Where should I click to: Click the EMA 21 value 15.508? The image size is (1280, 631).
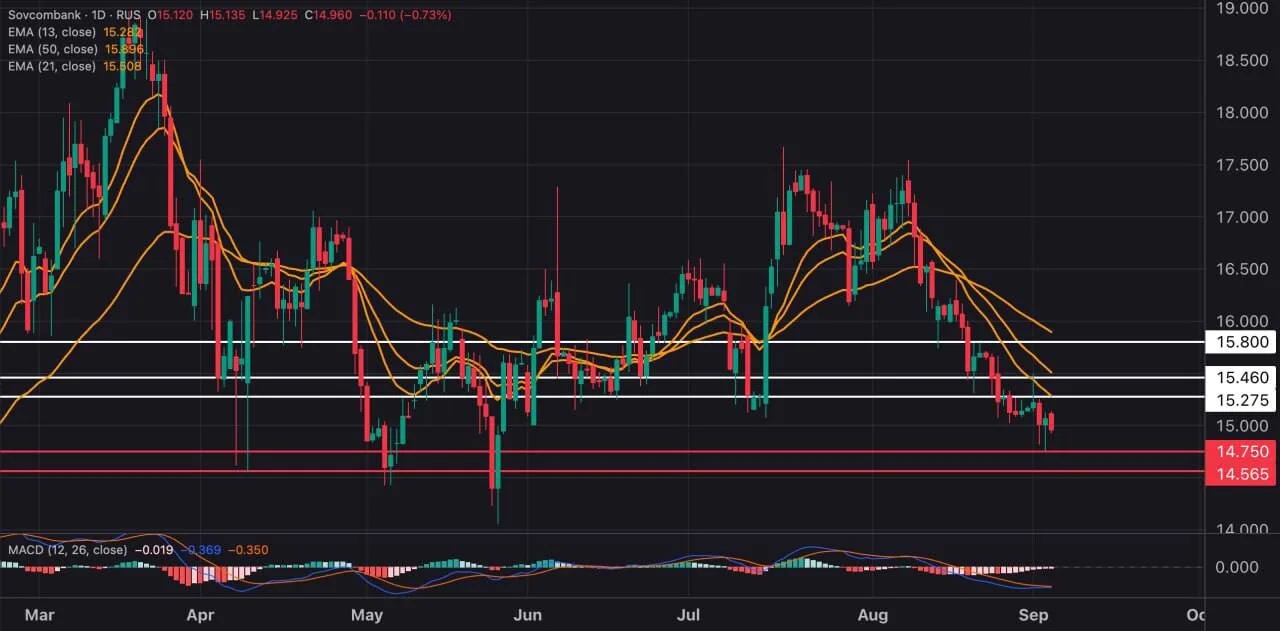click(123, 66)
